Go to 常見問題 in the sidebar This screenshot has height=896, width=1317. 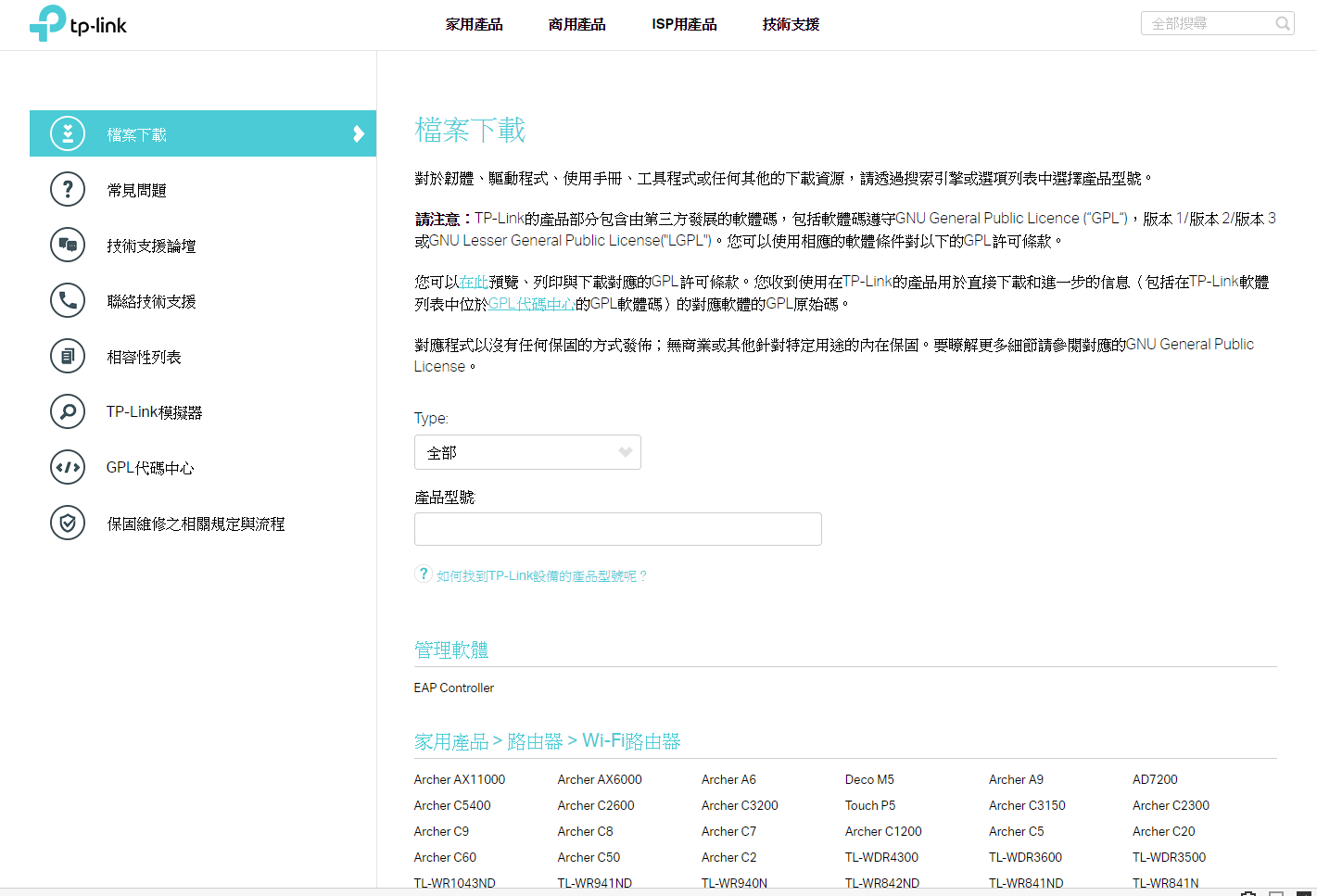tap(136, 190)
